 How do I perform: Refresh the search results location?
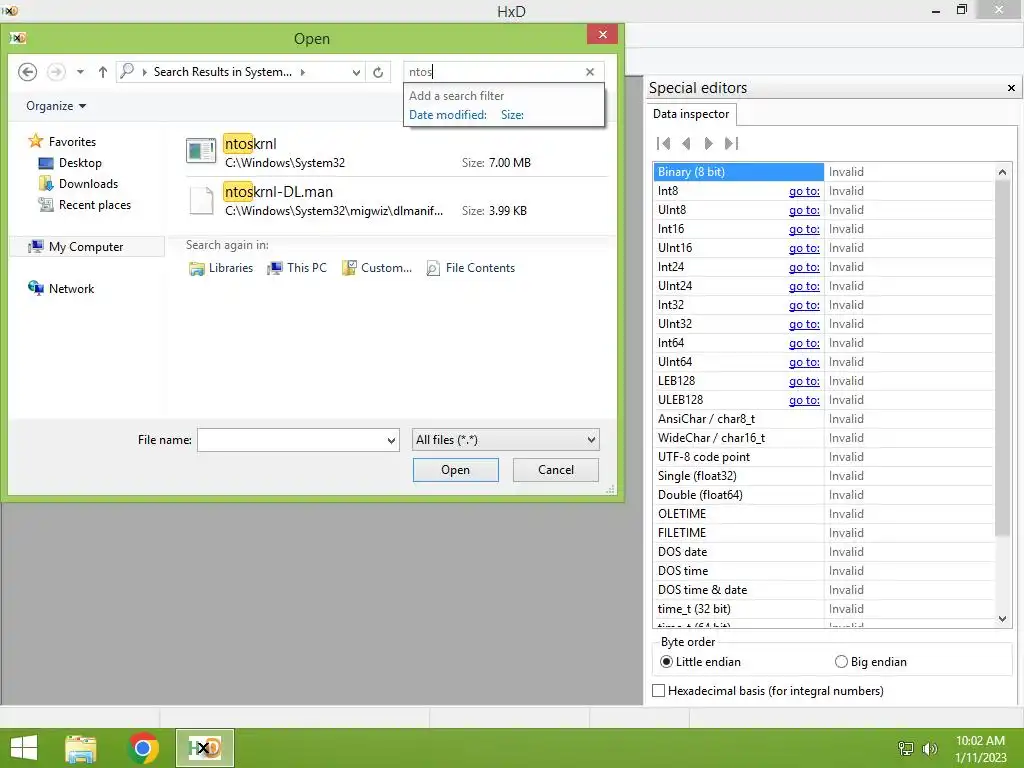coord(378,72)
